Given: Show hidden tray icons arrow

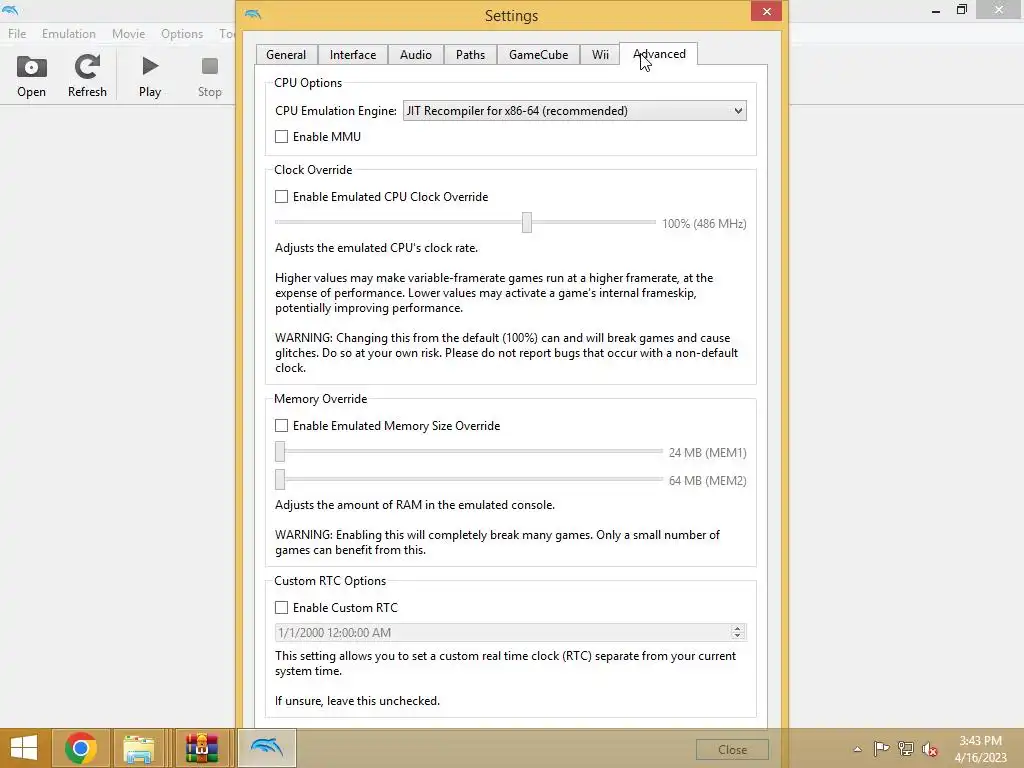Looking at the screenshot, I should 857,749.
